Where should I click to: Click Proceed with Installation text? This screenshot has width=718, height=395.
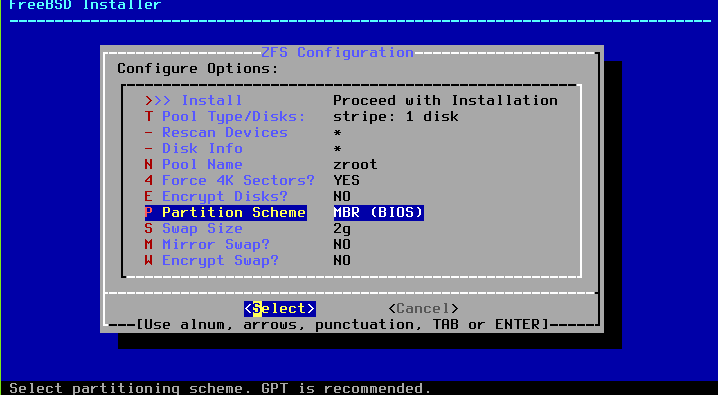445,100
